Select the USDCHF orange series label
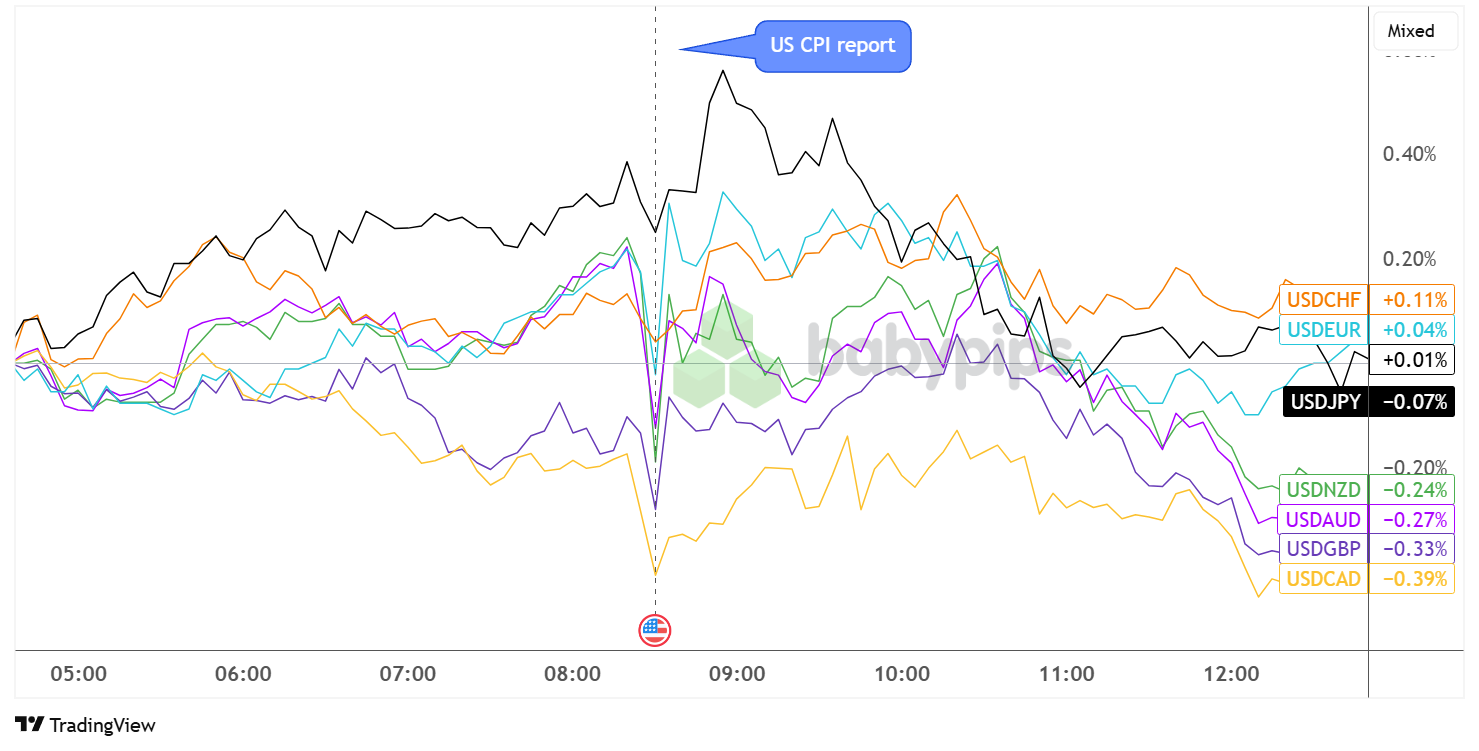The image size is (1479, 751). pyautogui.click(x=1323, y=299)
